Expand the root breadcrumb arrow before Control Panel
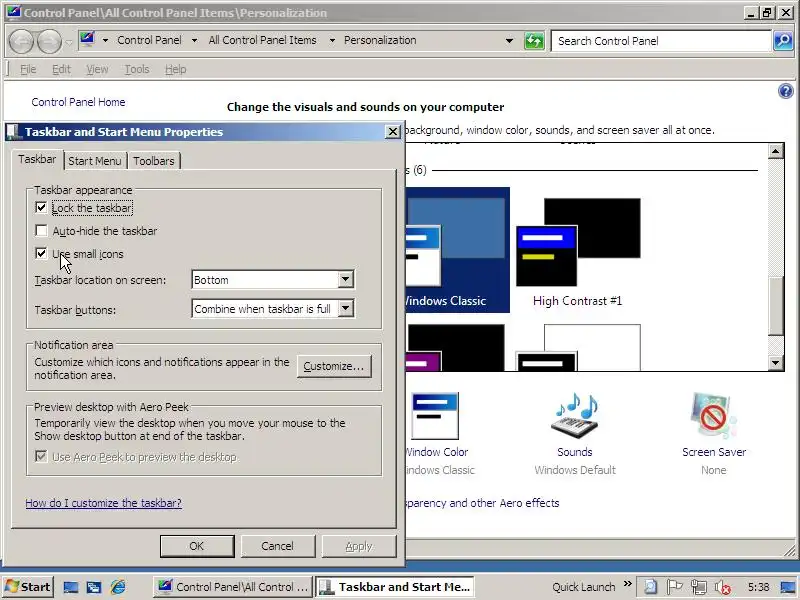The height and width of the screenshot is (600, 800). 105,40
